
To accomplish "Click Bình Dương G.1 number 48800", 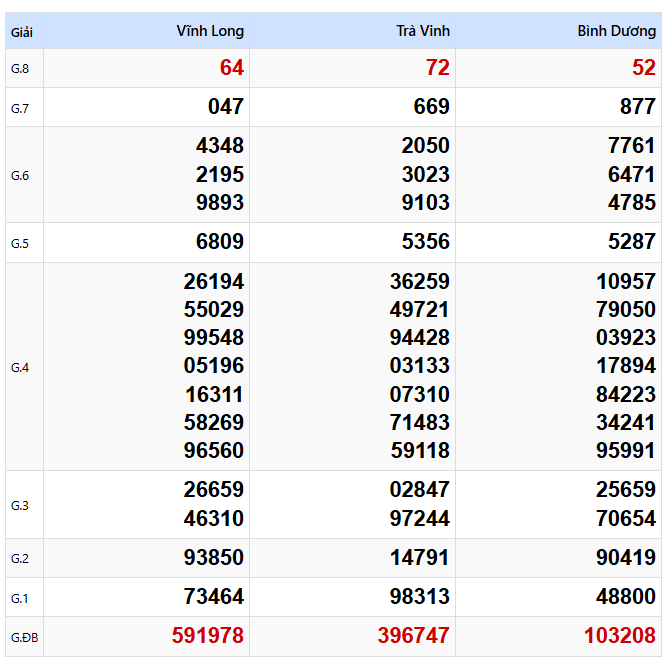I will point(626,596).
